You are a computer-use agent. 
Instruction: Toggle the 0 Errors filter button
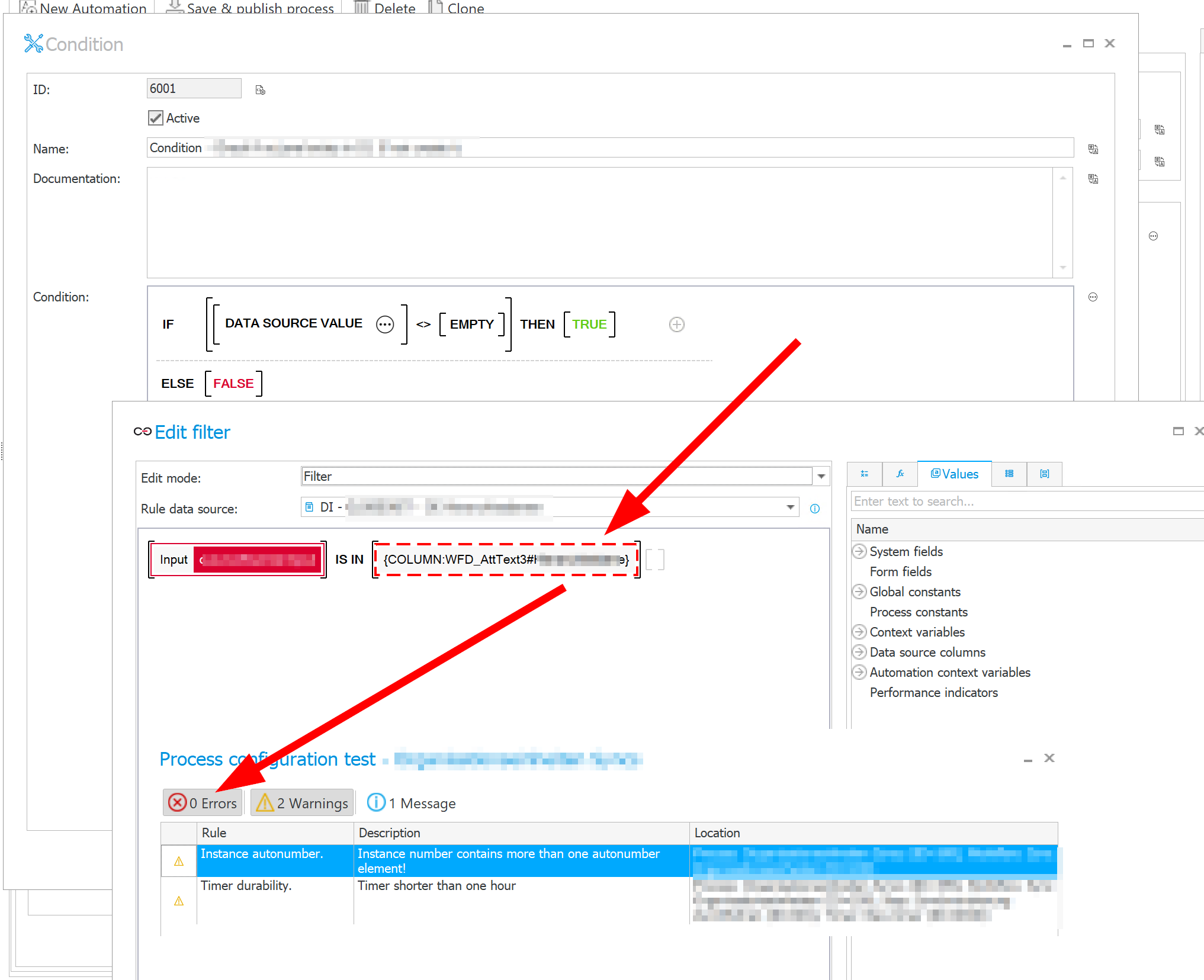click(203, 803)
